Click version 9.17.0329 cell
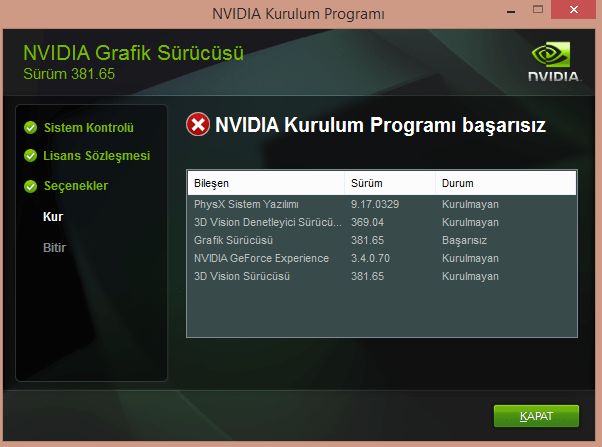602x447 pixels. pyautogui.click(x=375, y=204)
